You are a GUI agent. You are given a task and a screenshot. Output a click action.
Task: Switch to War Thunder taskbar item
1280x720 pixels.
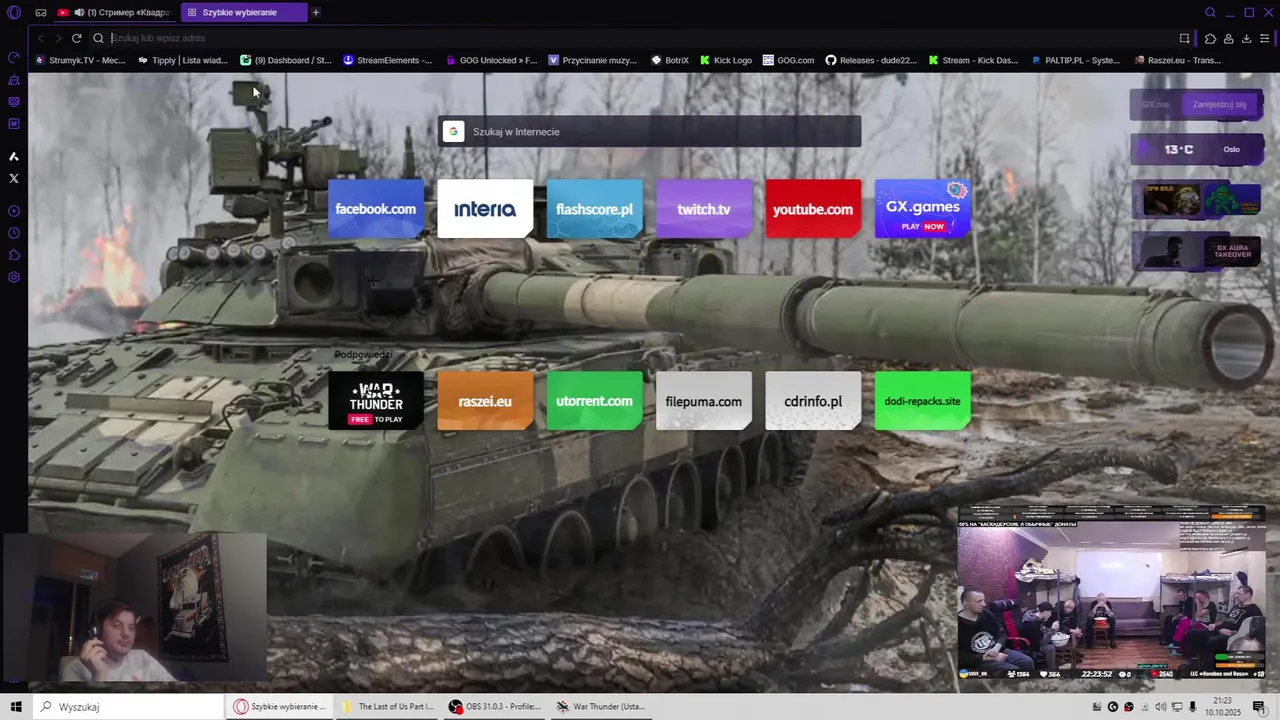pos(602,706)
